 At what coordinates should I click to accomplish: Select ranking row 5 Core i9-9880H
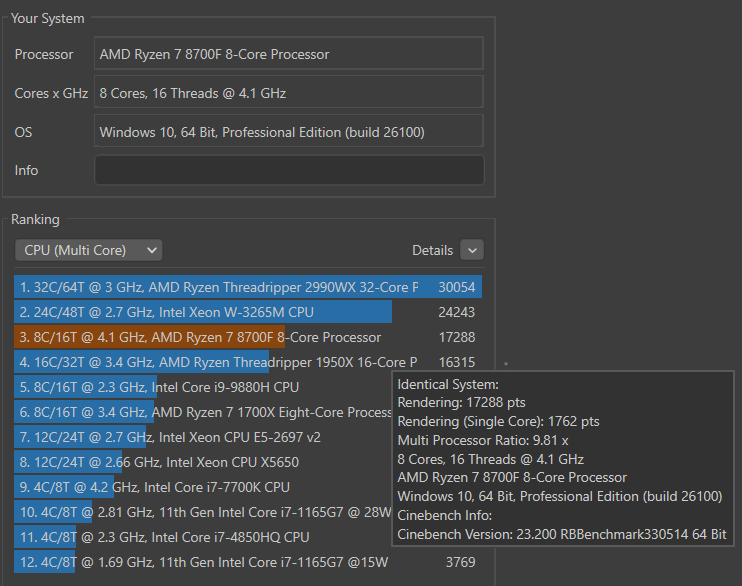click(x=203, y=387)
